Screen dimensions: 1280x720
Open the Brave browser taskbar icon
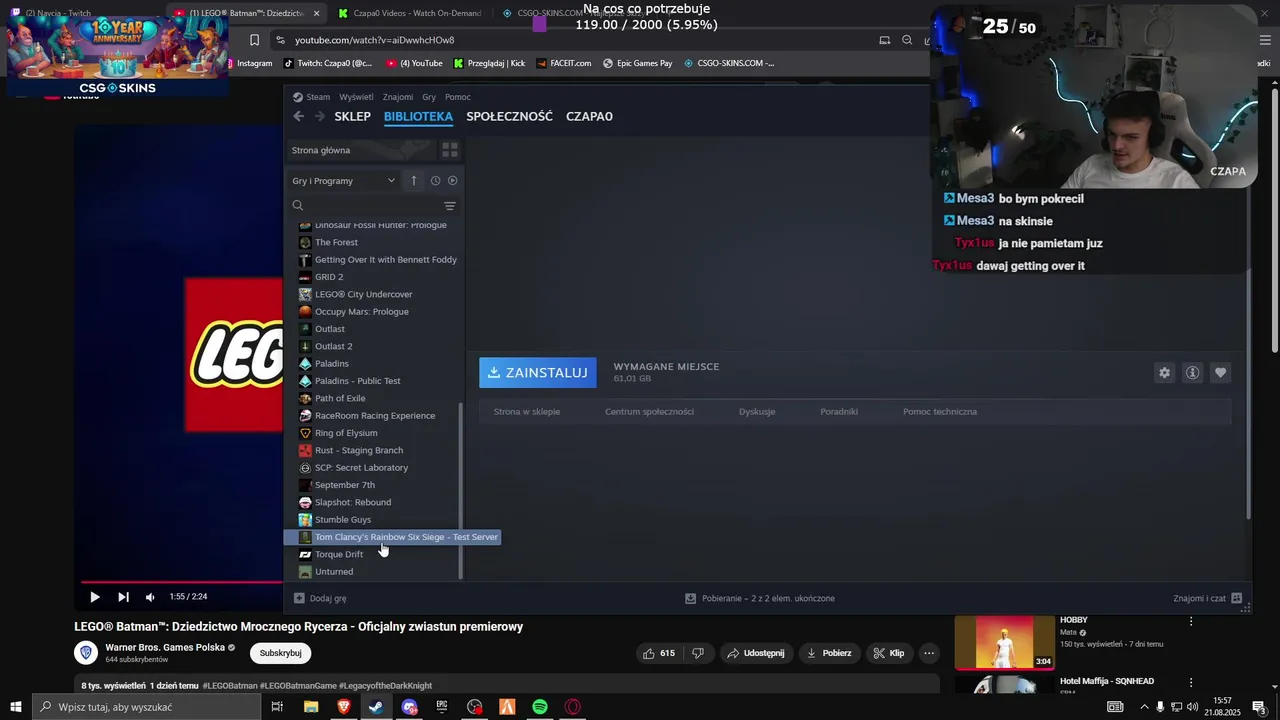344,707
